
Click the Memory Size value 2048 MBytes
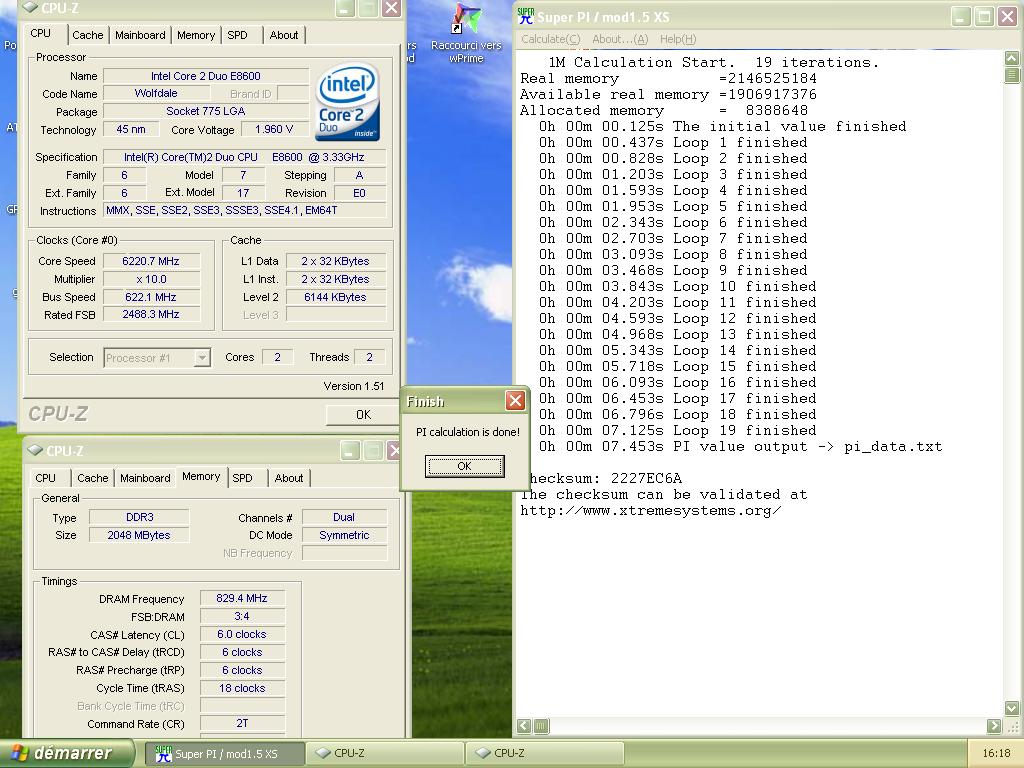pos(140,536)
